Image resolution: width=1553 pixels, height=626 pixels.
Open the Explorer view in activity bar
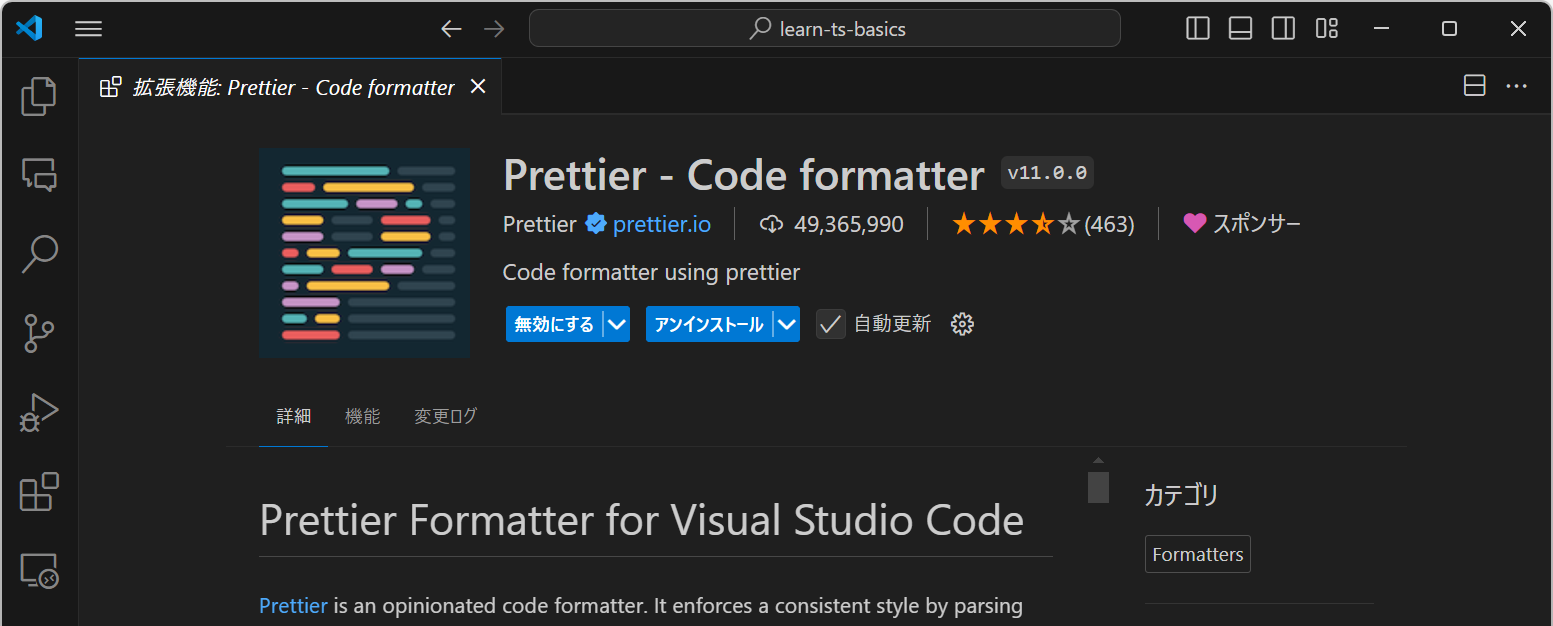[x=39, y=96]
